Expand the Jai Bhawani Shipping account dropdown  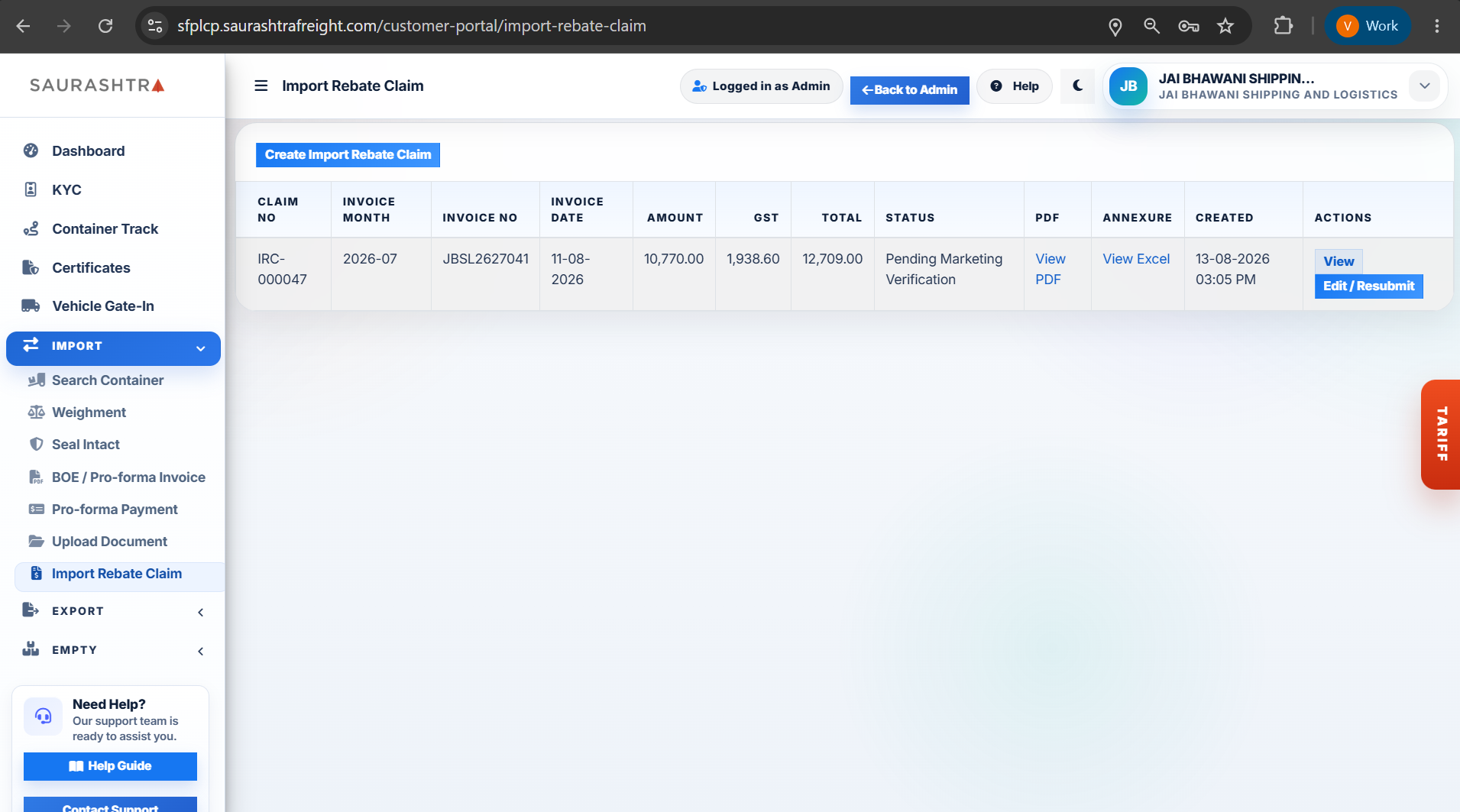coord(1425,86)
